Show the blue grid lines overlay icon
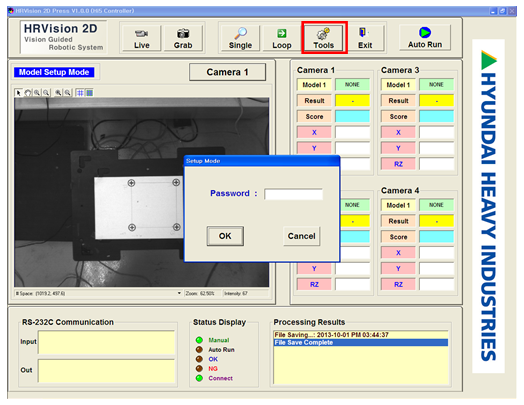The height and width of the screenshot is (405, 524). click(x=80, y=93)
